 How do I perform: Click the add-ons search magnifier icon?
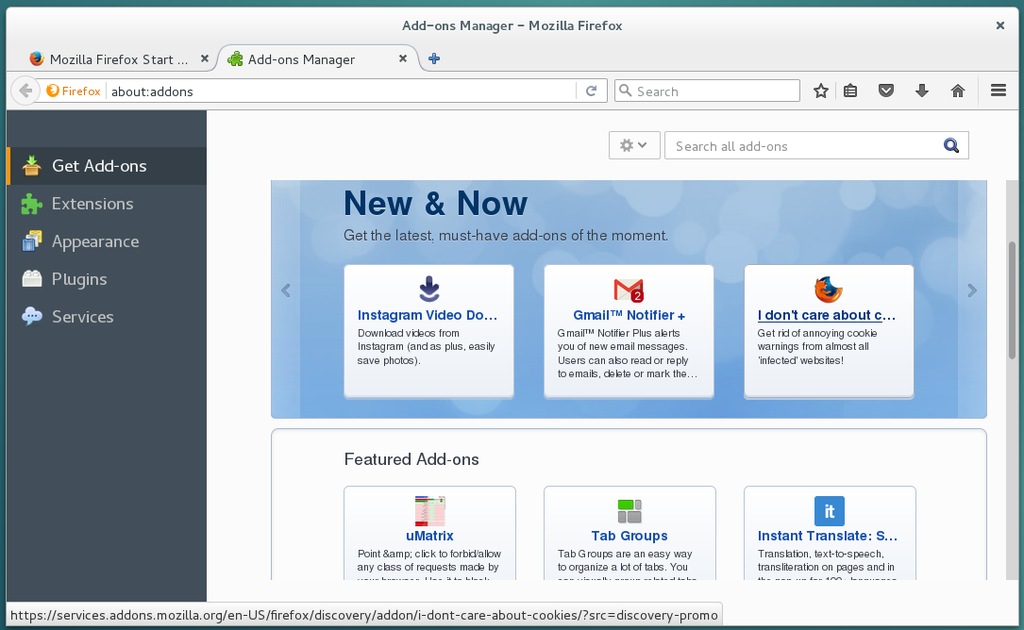coord(951,146)
